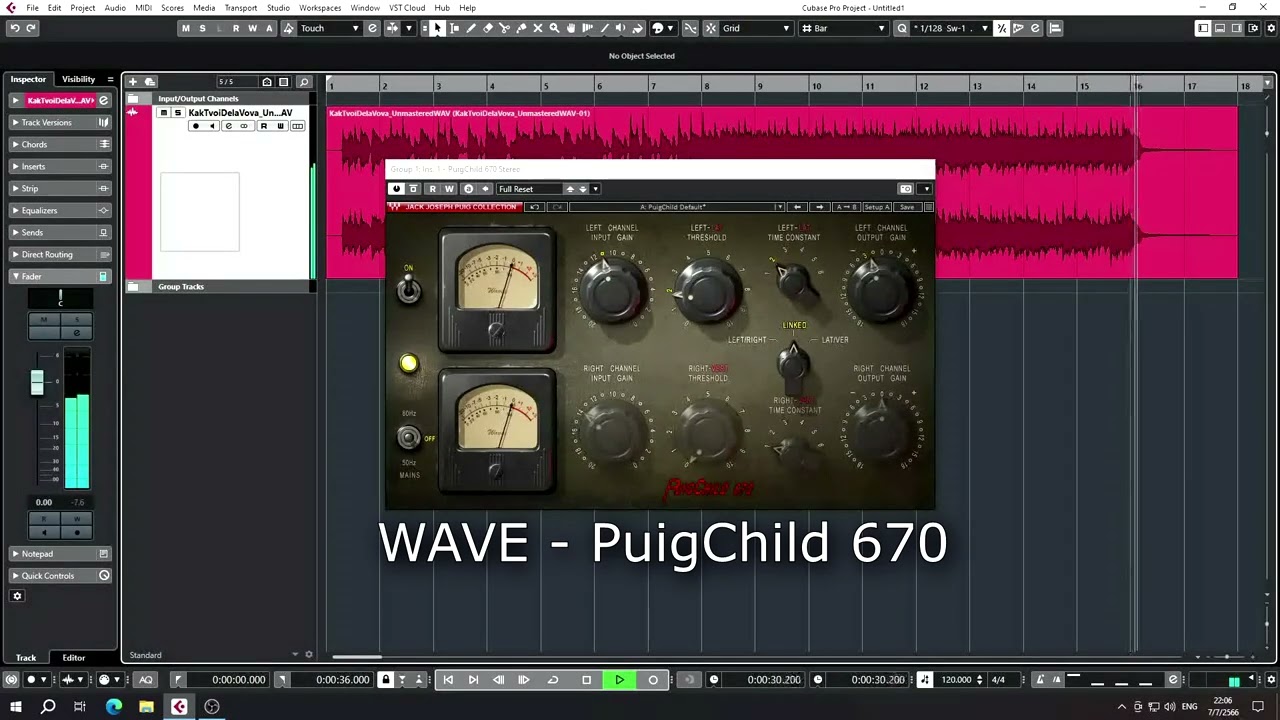Select the Draw pencil tool
The image size is (1280, 720).
[471, 28]
